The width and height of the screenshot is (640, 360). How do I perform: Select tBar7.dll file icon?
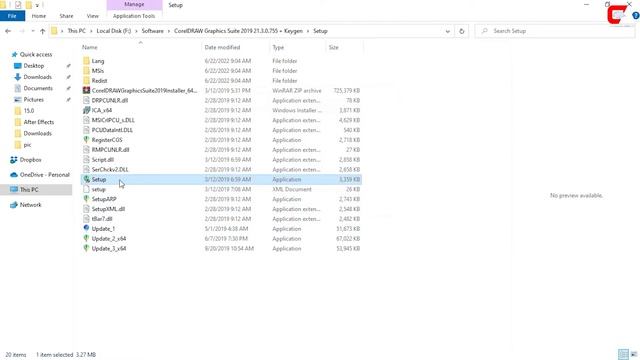[x=86, y=219]
